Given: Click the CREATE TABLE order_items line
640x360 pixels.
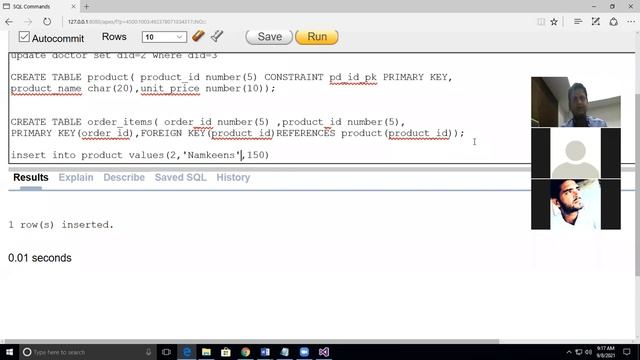Looking at the screenshot, I should 208,122.
